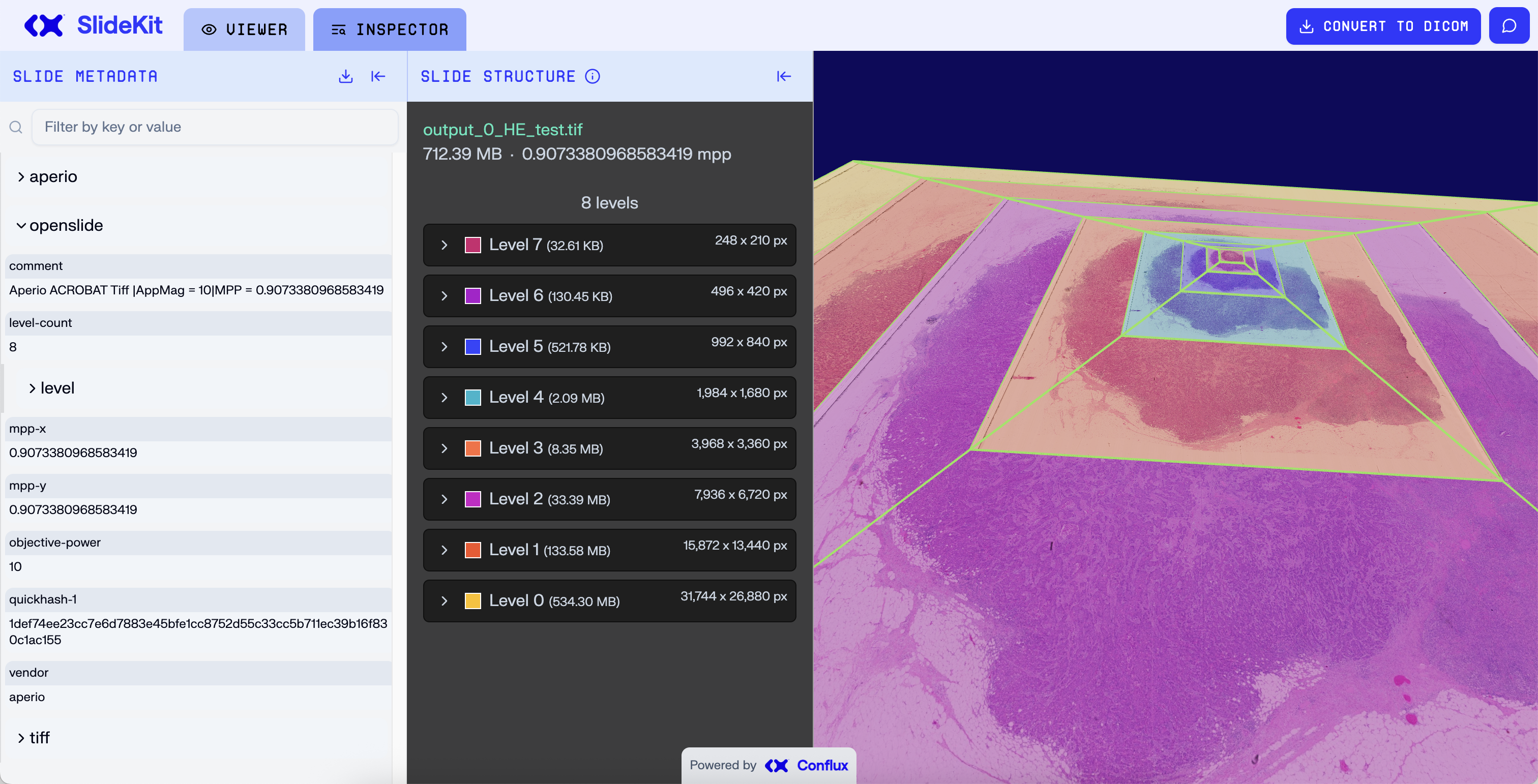Select the Level 7 color swatch
Screen dimensions: 1538x784
[x=472, y=245]
